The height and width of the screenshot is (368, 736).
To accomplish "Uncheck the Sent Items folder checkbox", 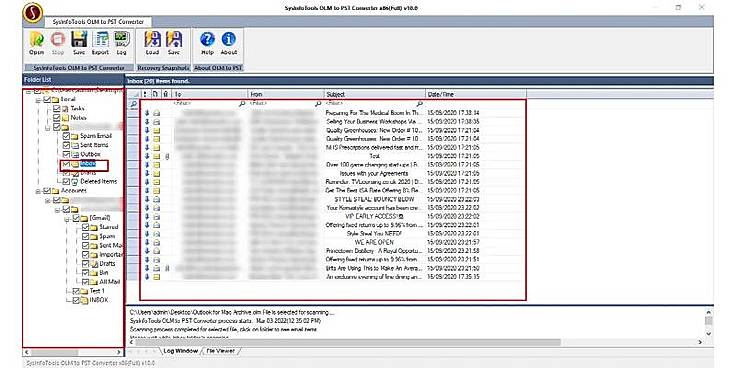I will (x=66, y=145).
